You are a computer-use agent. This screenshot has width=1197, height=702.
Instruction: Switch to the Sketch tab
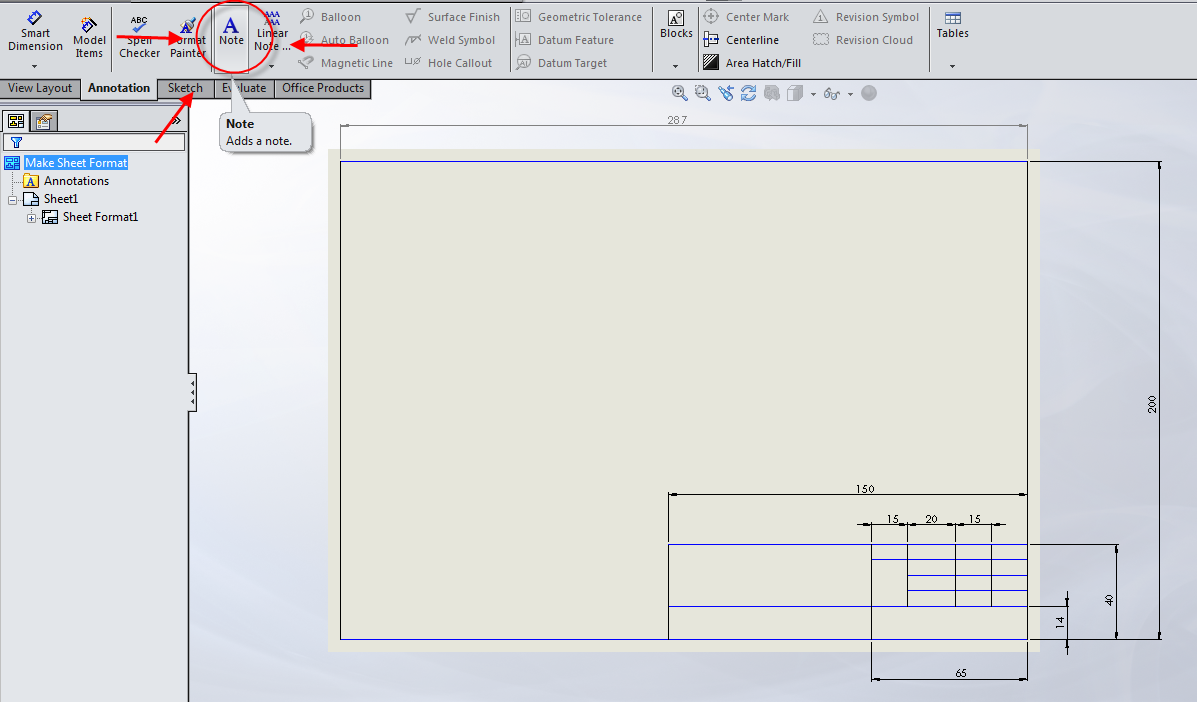[184, 88]
